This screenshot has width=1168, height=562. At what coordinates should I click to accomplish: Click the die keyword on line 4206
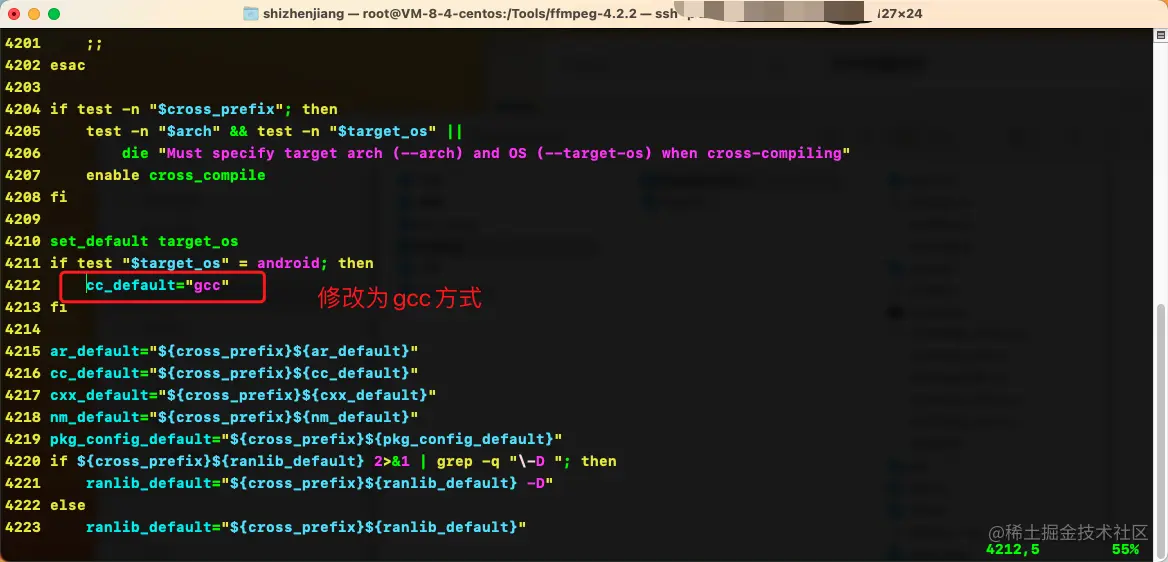click(136, 154)
